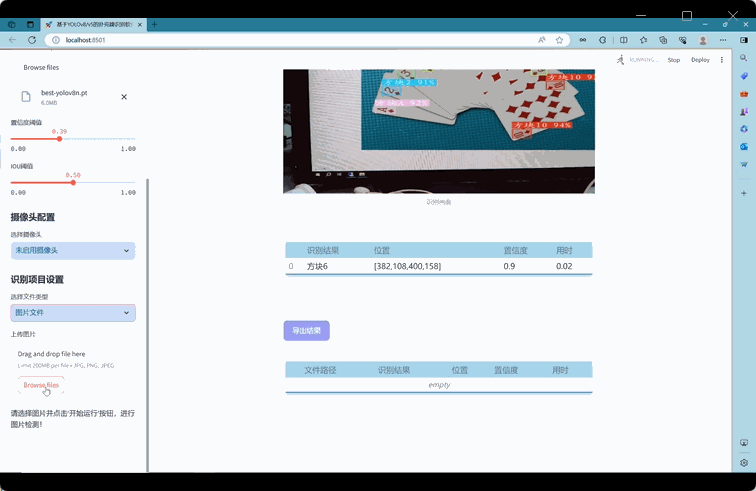
Task: Open Edge sidebar settings gear
Action: click(x=743, y=463)
